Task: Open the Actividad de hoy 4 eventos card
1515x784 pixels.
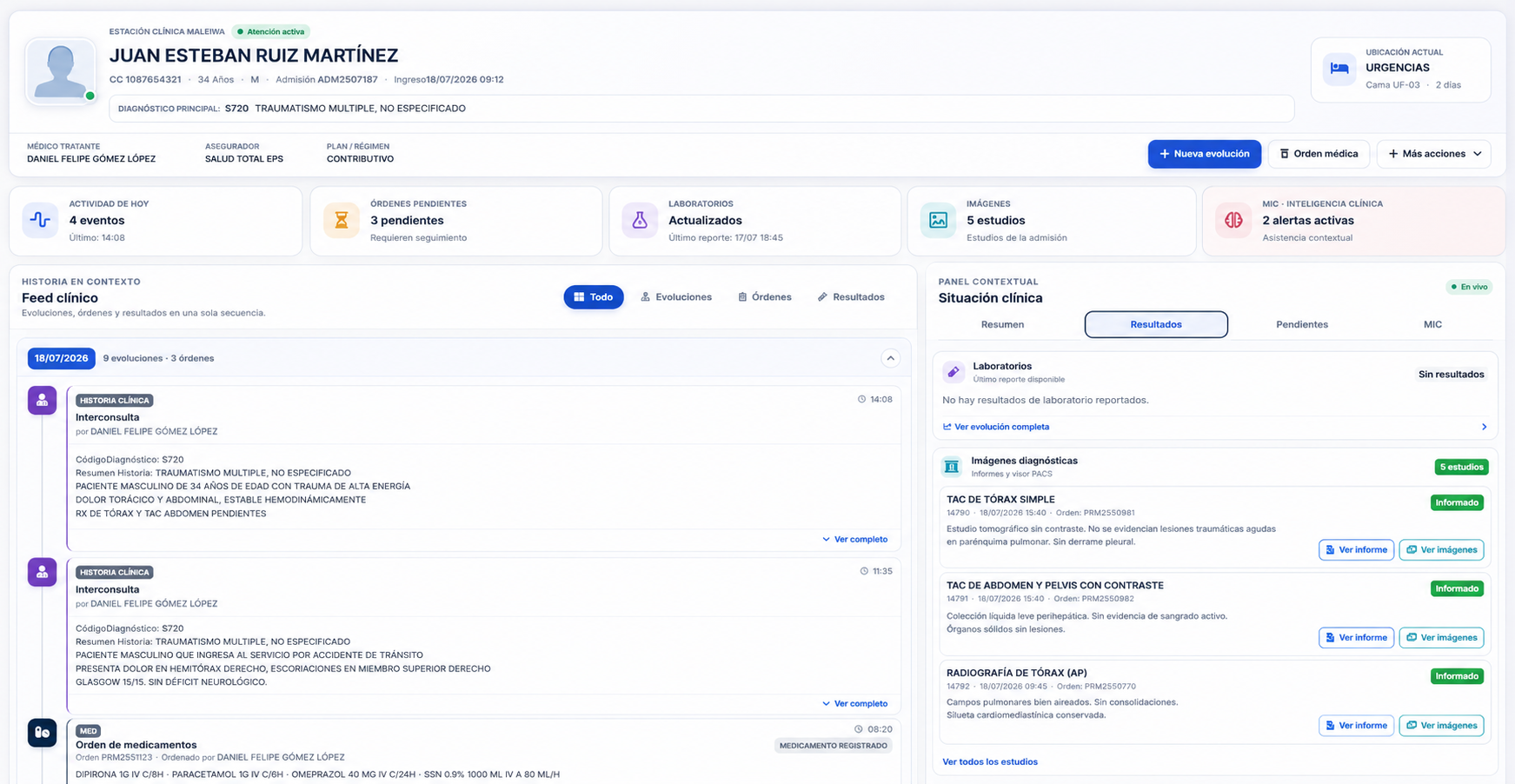Action: [156, 221]
